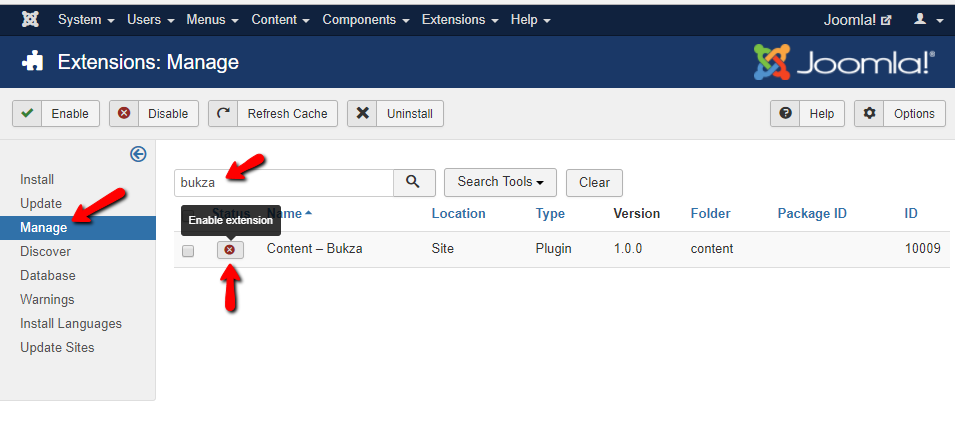Screen dimensions: 955x441
Task: Click the magnifying glass search button
Action: 414,182
